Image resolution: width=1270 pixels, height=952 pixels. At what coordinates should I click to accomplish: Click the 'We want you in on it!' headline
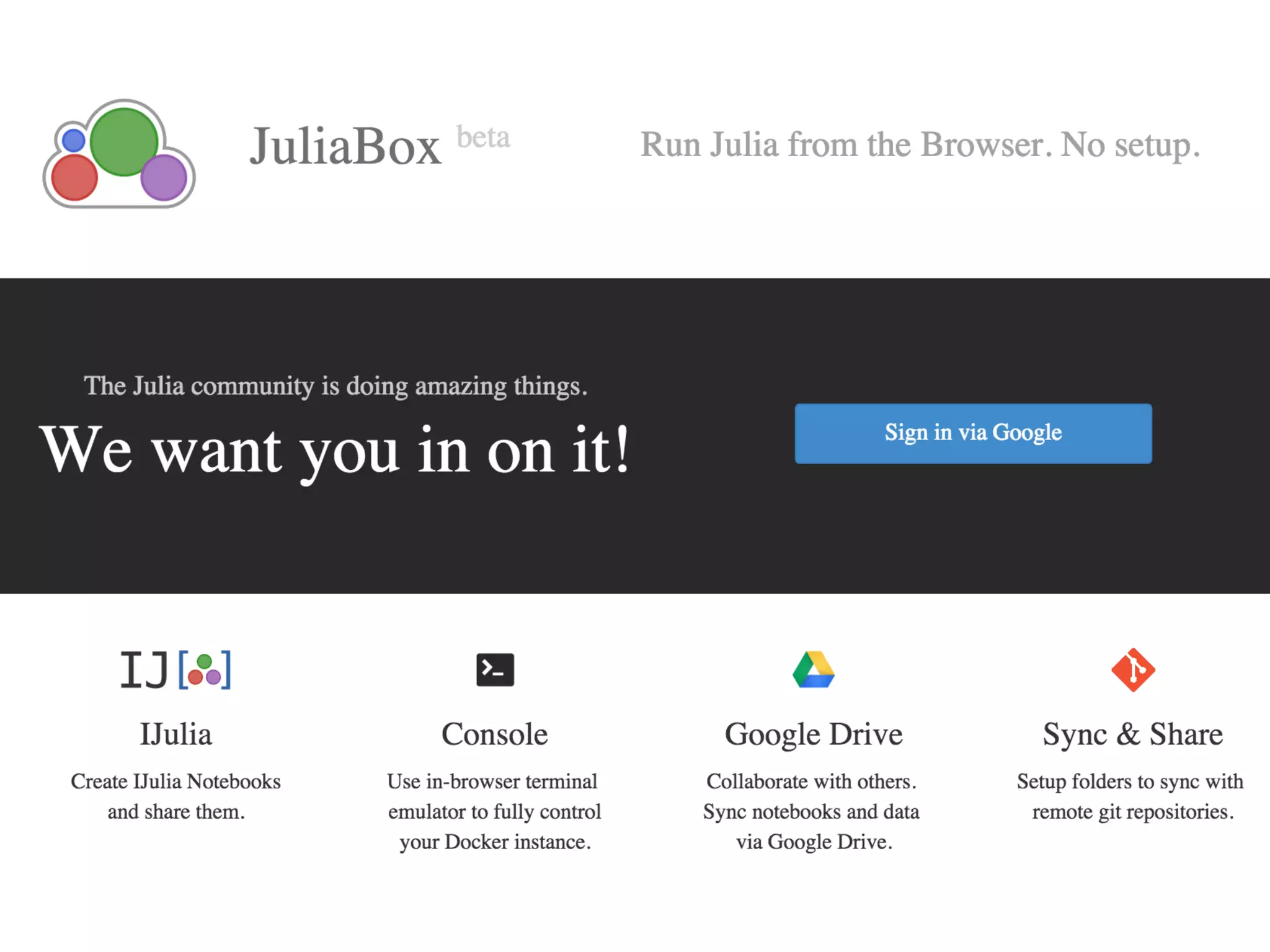click(335, 451)
